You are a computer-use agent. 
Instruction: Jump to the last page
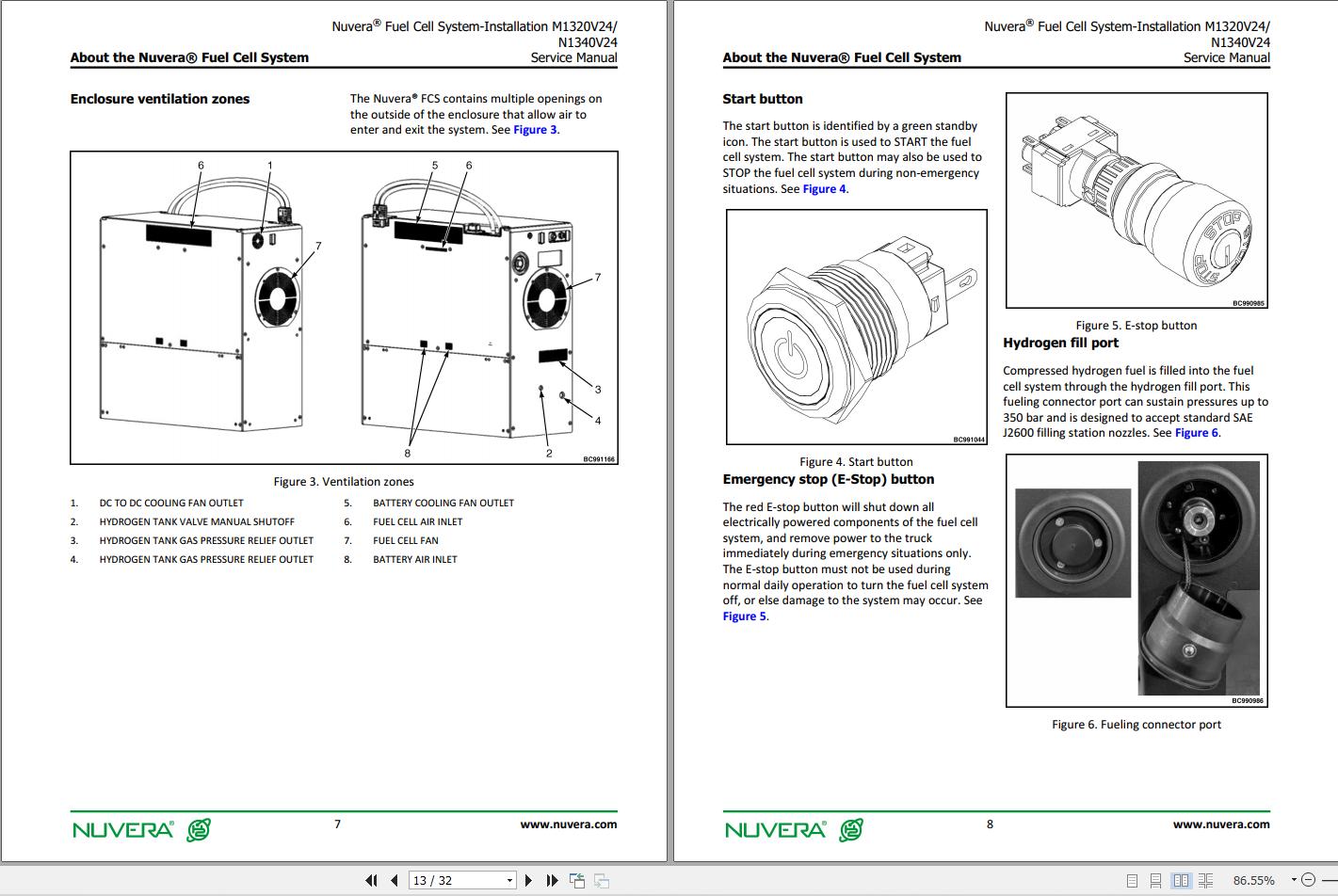(553, 881)
